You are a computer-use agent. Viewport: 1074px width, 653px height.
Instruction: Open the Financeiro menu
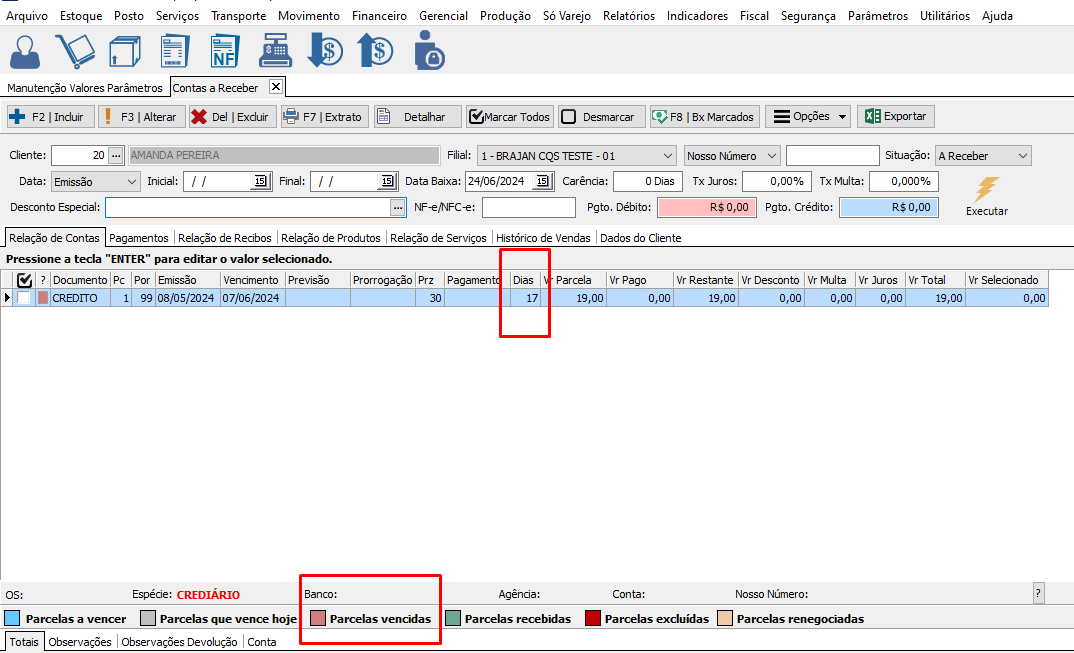378,16
